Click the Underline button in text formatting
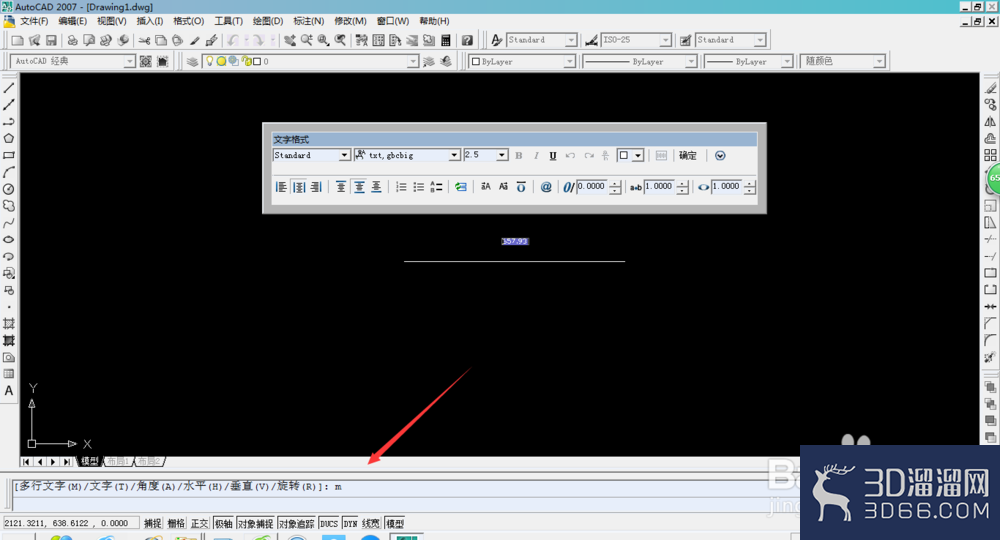1000x540 pixels. tap(553, 156)
